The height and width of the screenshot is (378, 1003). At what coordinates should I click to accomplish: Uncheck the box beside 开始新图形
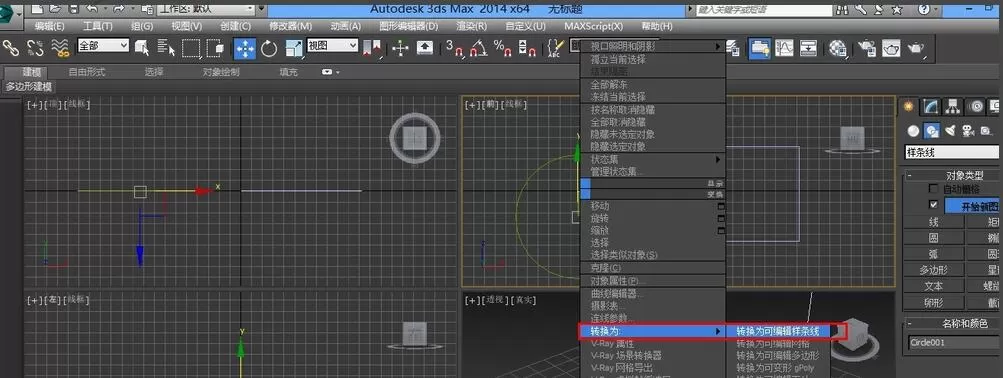[933, 205]
